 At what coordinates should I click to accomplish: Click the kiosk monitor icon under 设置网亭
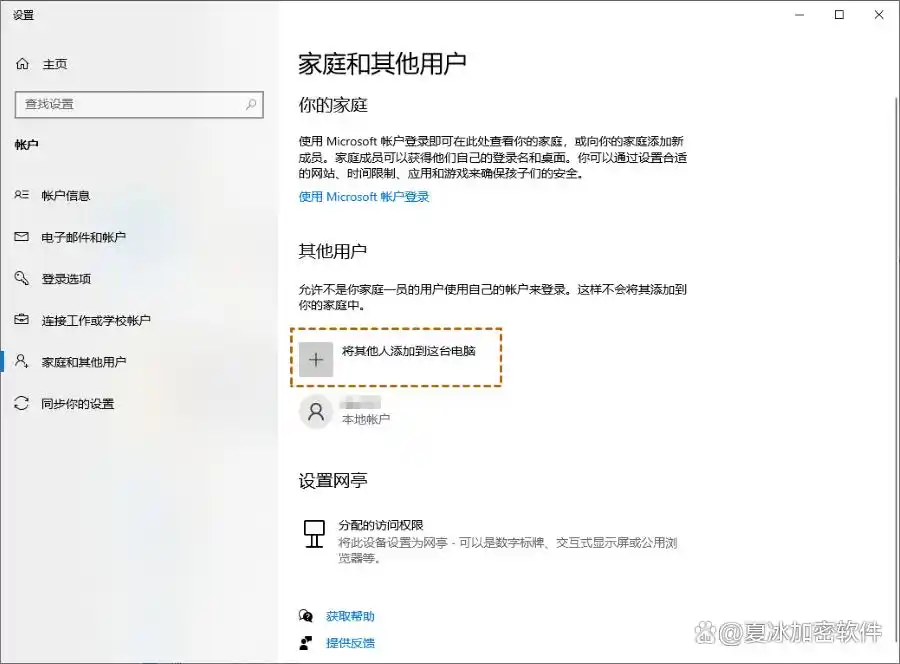point(313,534)
